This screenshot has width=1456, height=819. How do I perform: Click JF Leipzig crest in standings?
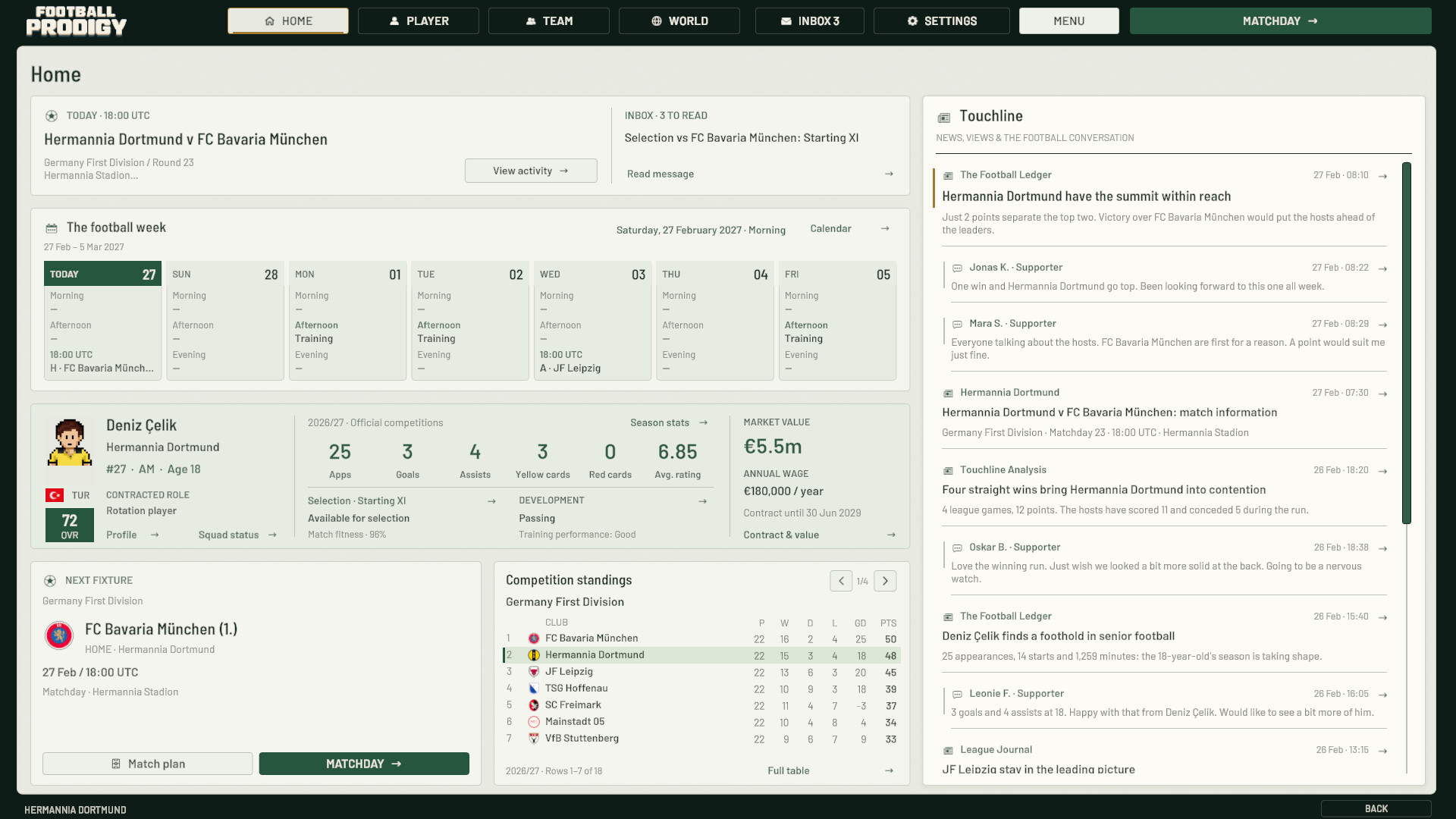[x=534, y=672]
